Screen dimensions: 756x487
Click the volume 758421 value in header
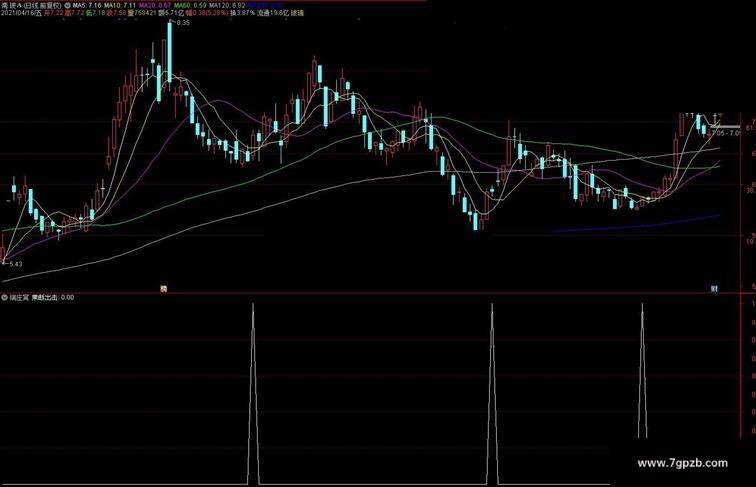pyautogui.click(x=144, y=13)
